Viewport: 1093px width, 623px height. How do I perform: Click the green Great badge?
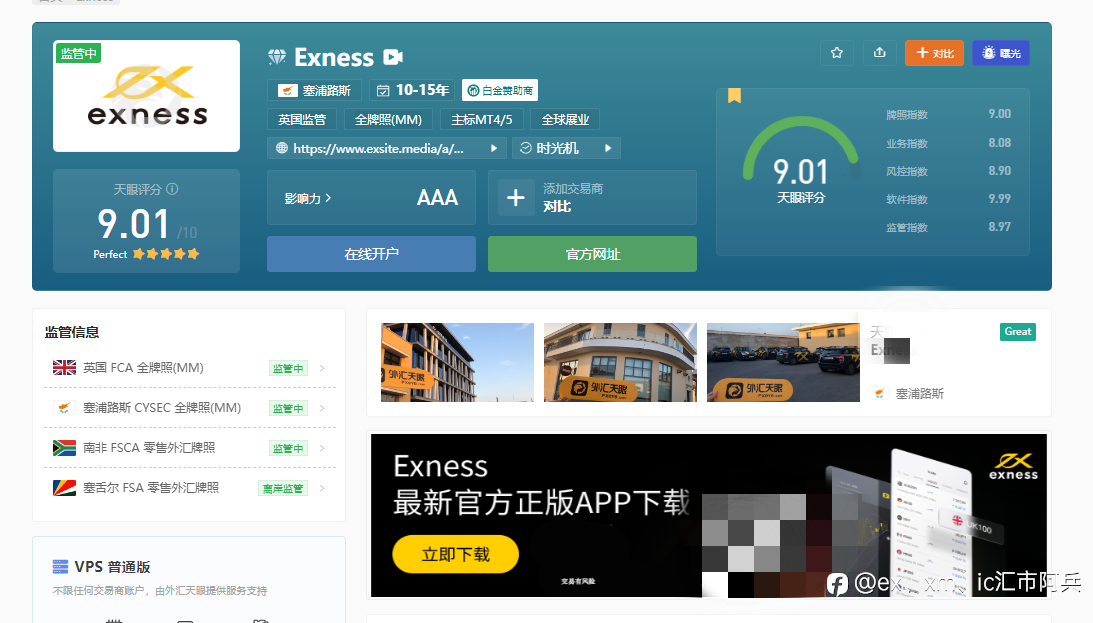coord(1018,332)
